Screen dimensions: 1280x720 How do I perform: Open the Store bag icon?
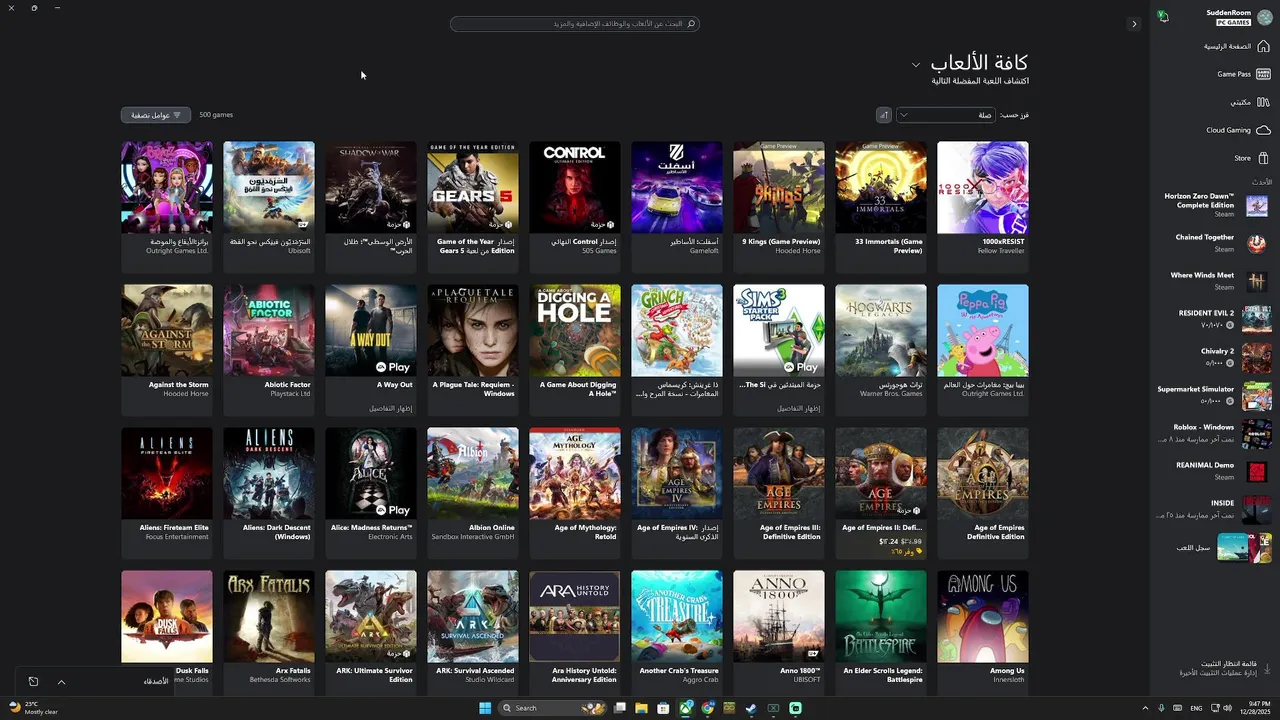point(1263,158)
